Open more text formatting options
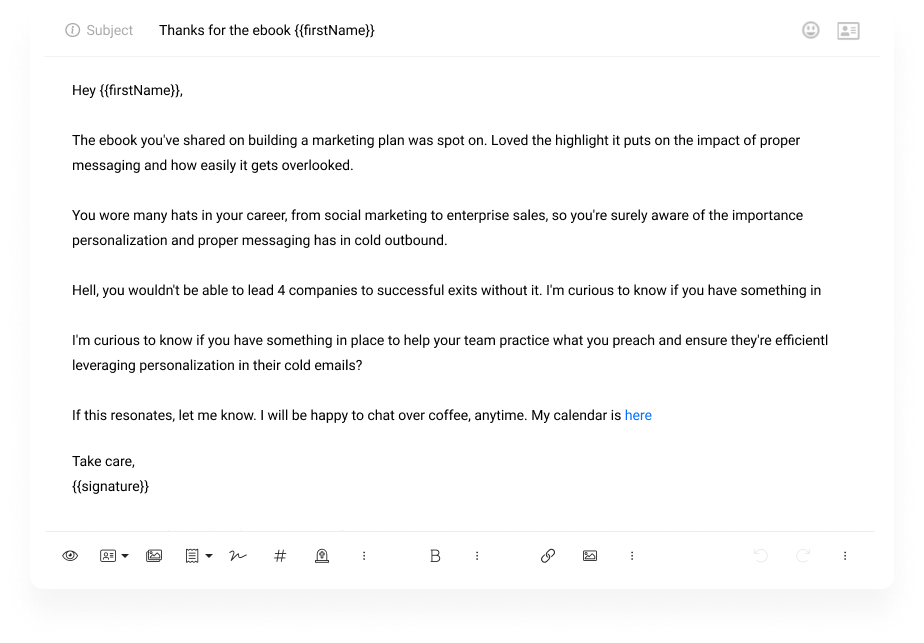Image resolution: width=924 pixels, height=643 pixels. [477, 556]
